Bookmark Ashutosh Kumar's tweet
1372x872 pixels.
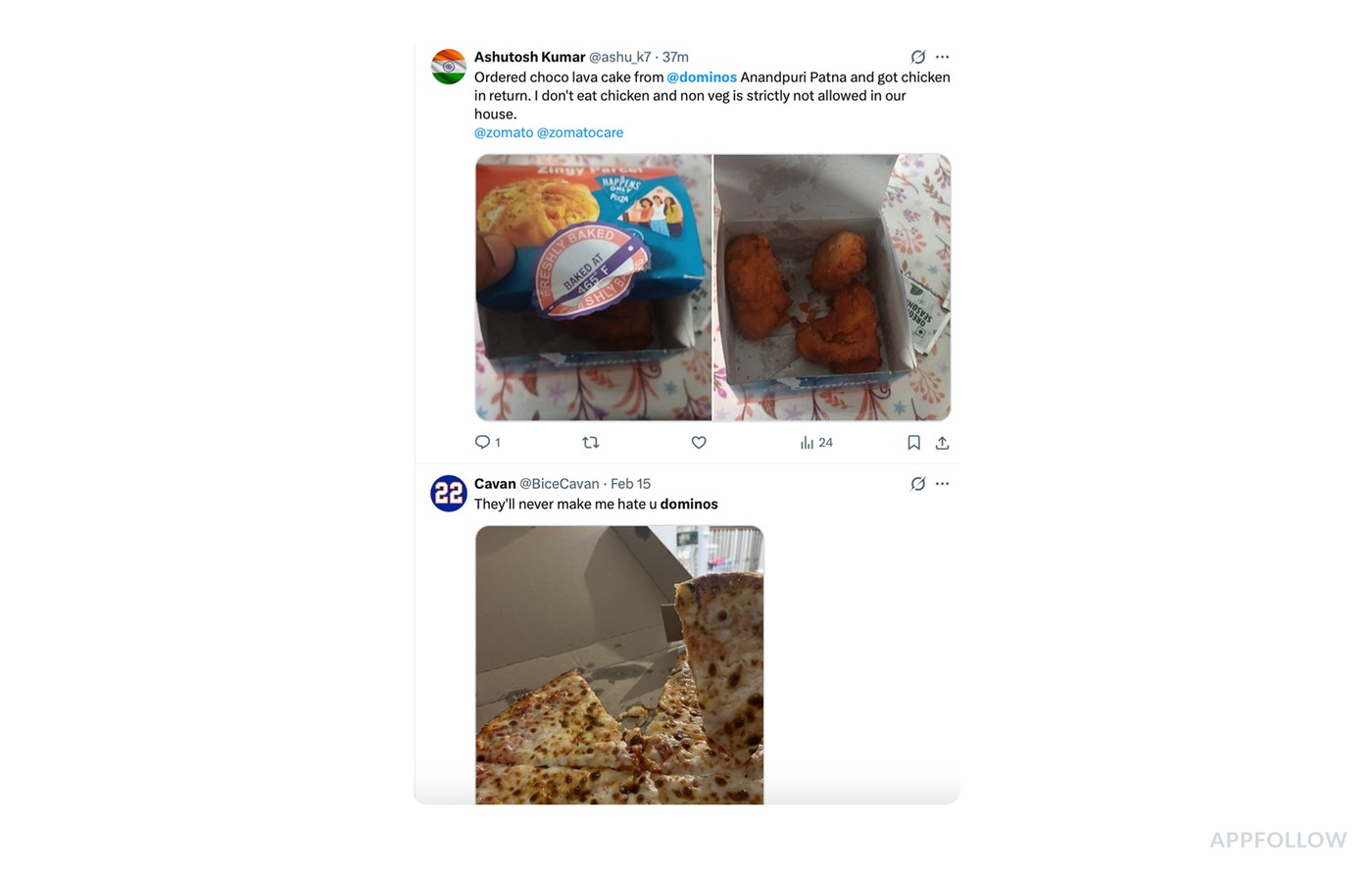(x=913, y=443)
